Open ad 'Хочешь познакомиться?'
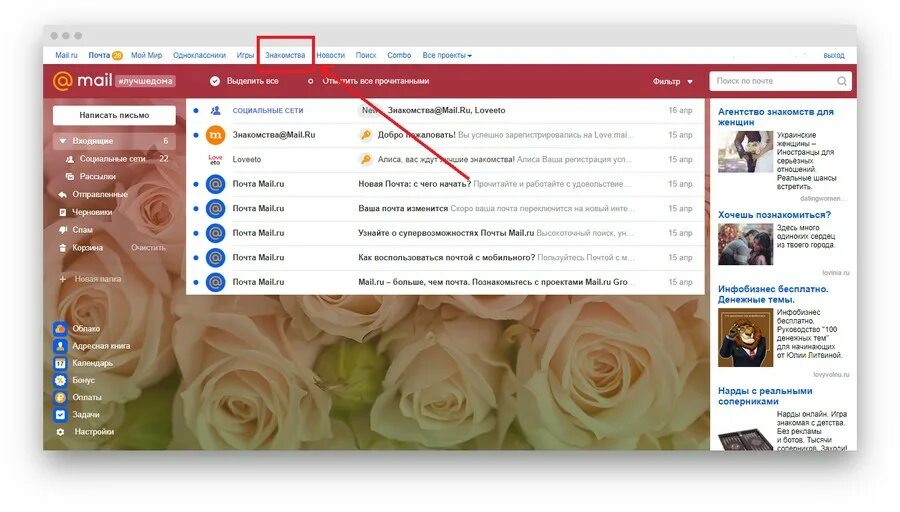 point(774,215)
